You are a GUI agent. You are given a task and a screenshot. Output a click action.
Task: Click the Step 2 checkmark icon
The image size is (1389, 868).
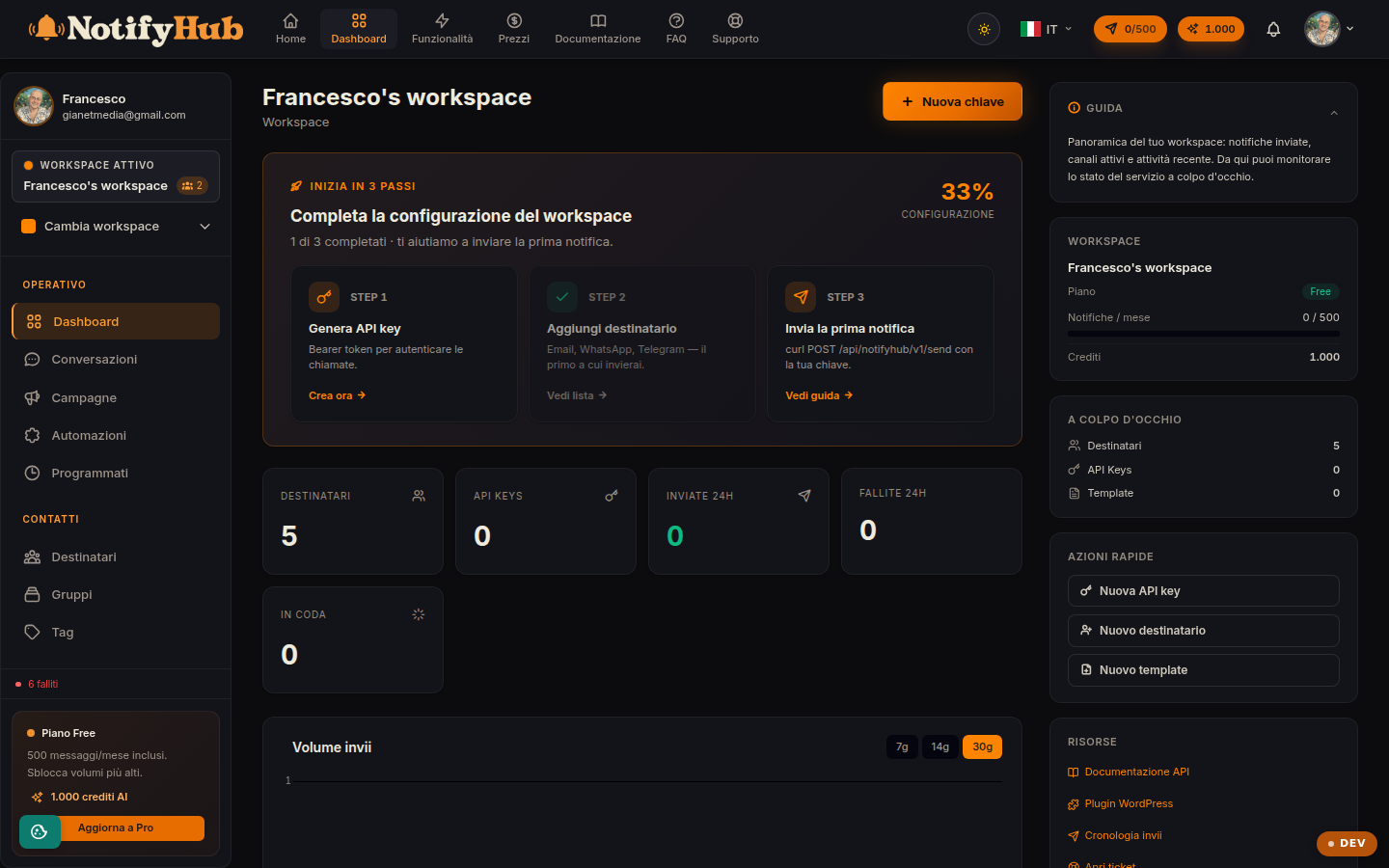click(562, 297)
